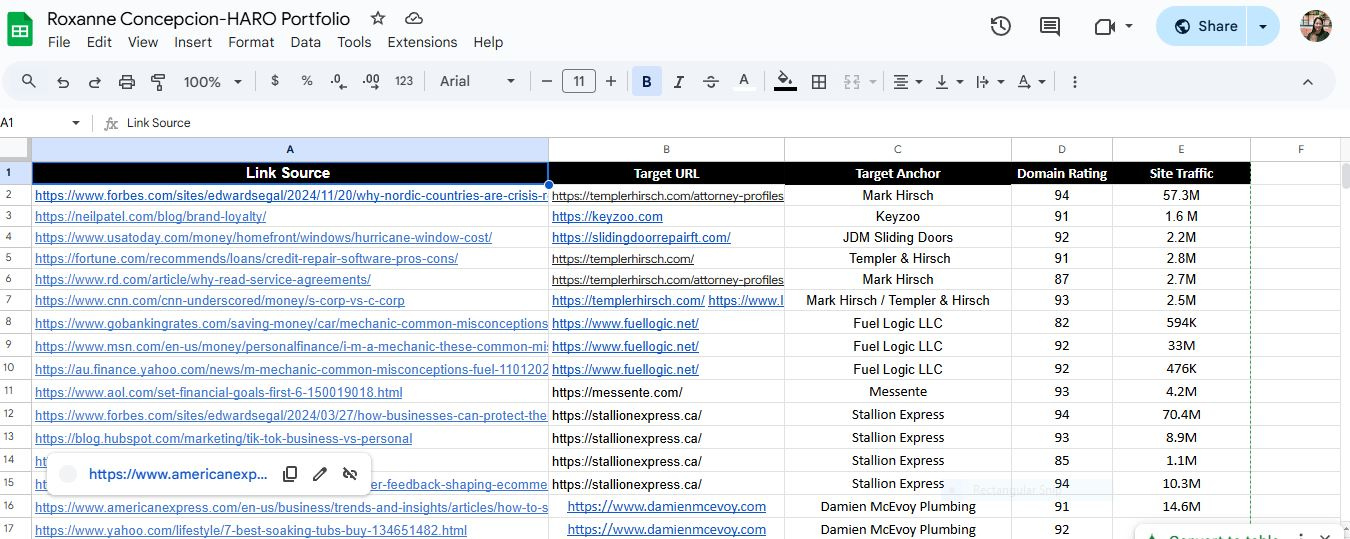Open the comments panel icon
Image resolution: width=1350 pixels, height=539 pixels.
click(1050, 27)
